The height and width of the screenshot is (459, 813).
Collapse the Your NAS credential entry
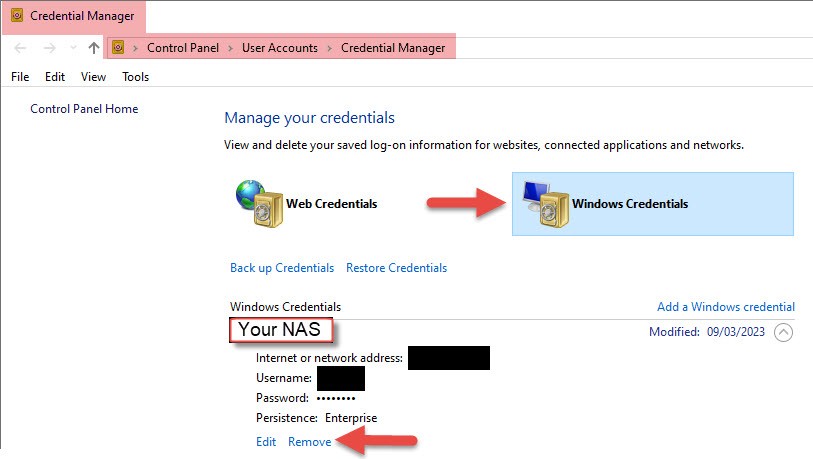click(x=783, y=333)
